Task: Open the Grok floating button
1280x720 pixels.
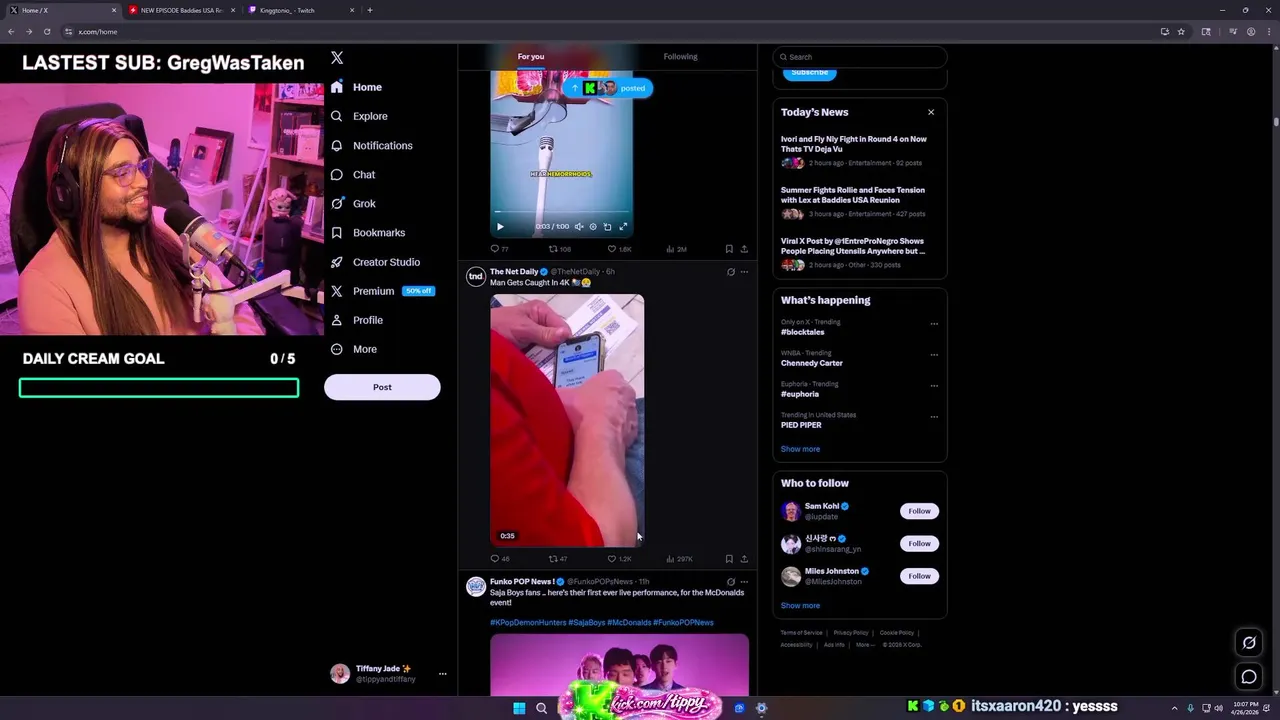Action: (1249, 643)
